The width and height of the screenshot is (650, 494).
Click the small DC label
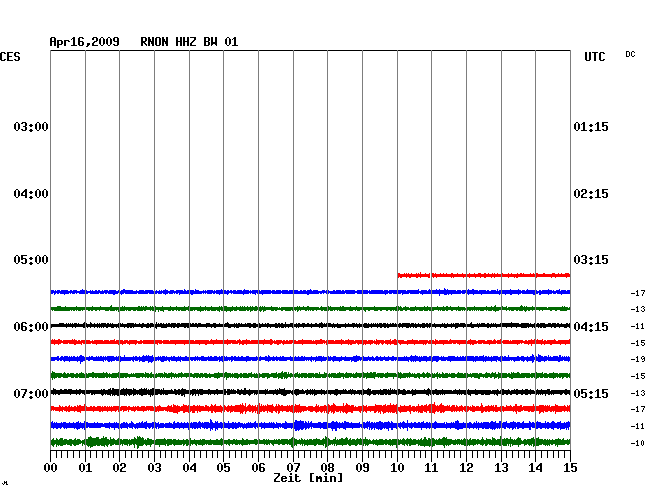(x=630, y=54)
